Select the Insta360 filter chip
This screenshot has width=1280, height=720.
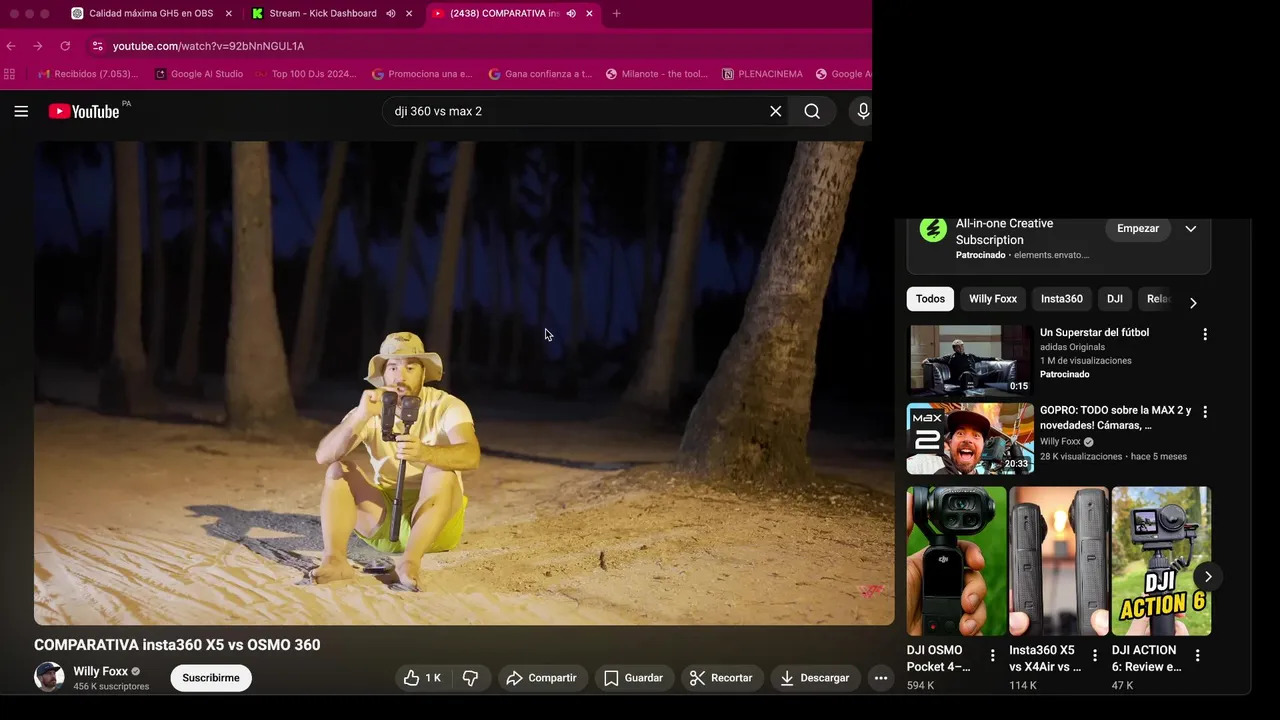point(1062,299)
